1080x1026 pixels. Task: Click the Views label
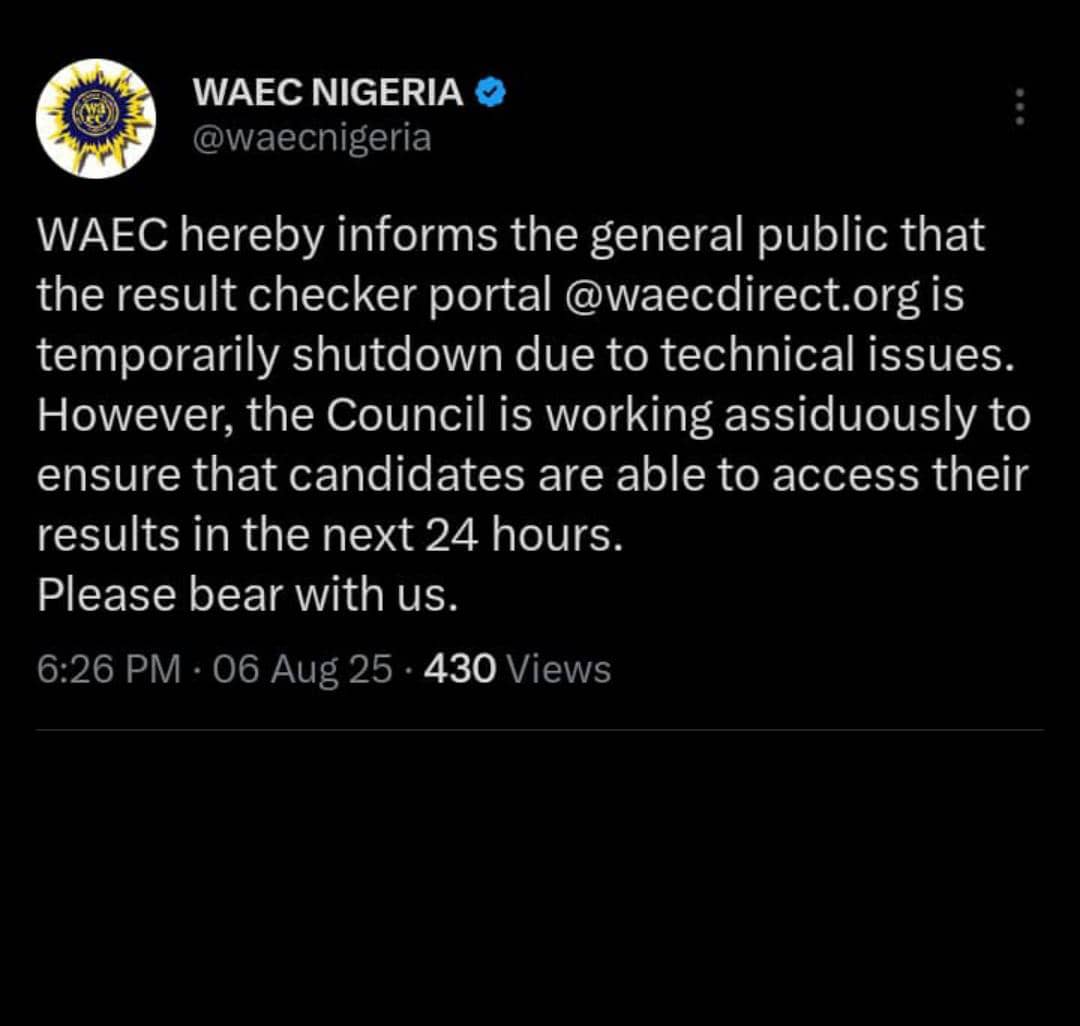(x=559, y=669)
